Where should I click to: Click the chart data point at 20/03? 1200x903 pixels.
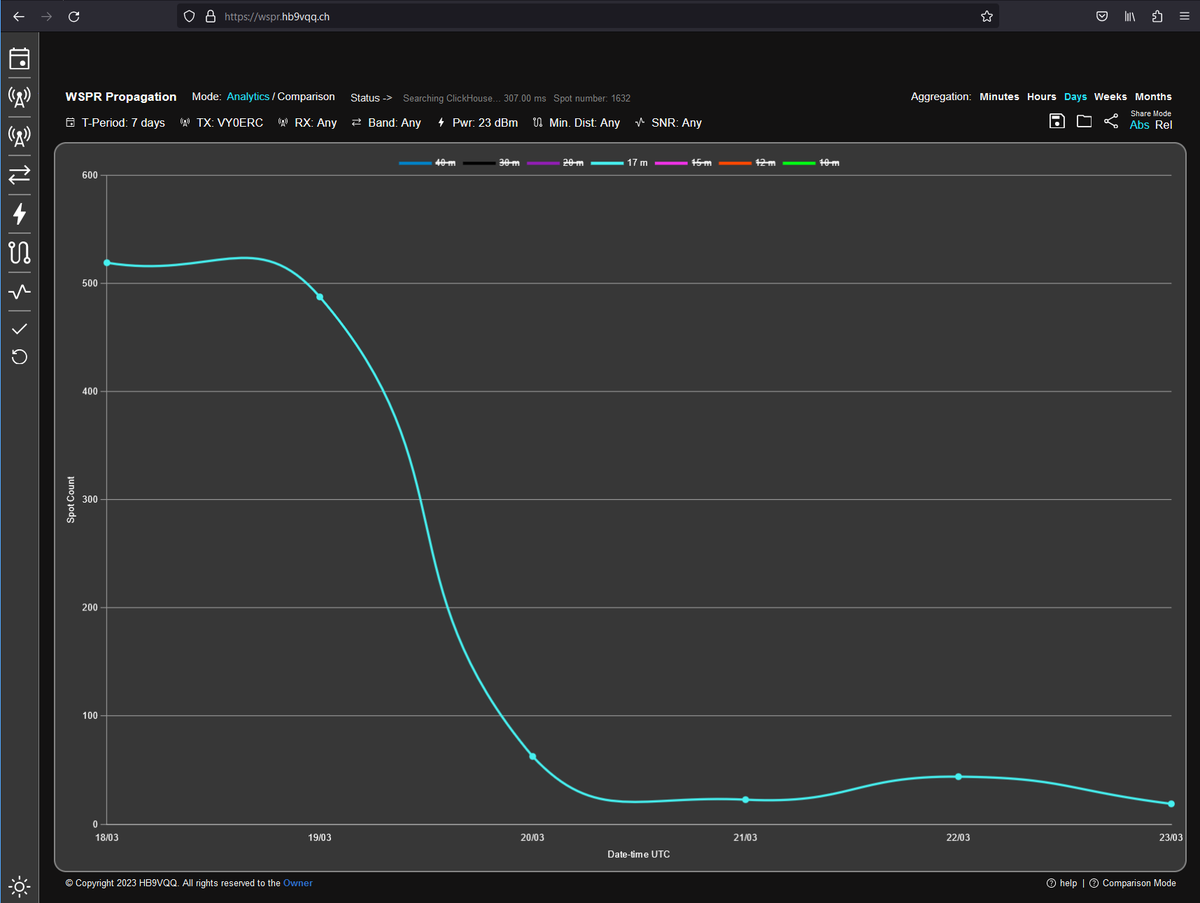tap(532, 756)
